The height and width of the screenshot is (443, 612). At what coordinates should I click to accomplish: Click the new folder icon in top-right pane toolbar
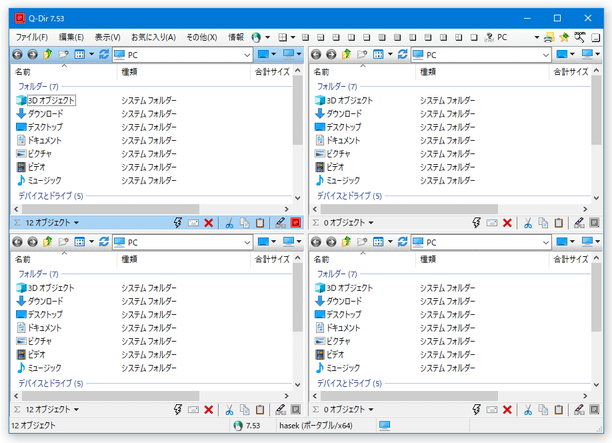pyautogui.click(x=362, y=54)
